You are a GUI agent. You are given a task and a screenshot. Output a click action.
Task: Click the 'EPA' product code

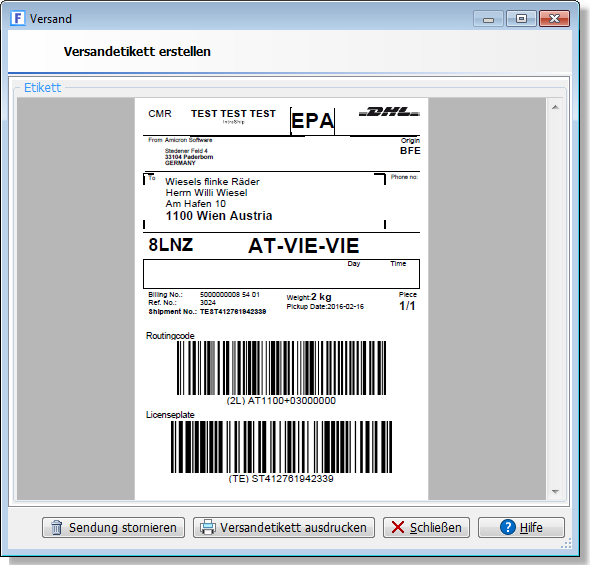(312, 121)
